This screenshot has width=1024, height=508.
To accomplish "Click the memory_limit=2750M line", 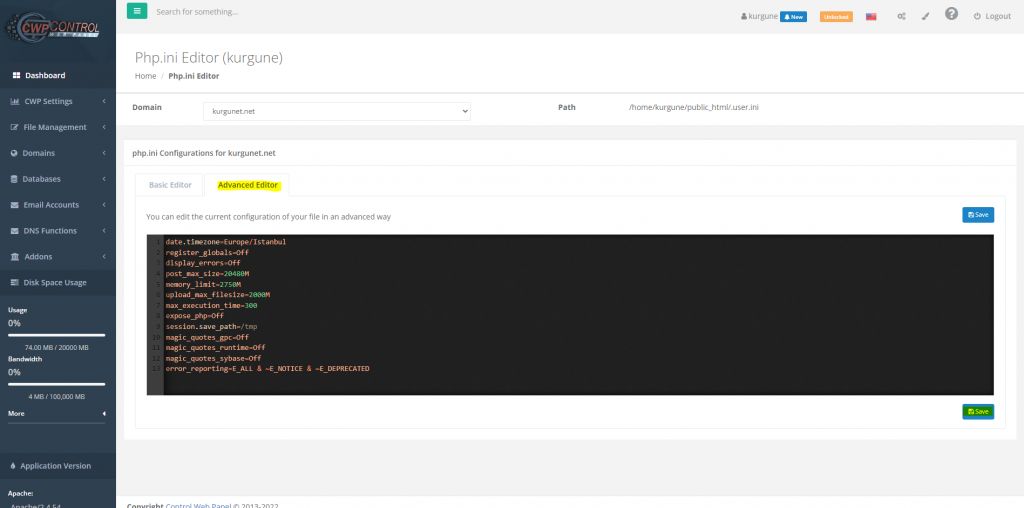I will [x=203, y=285].
